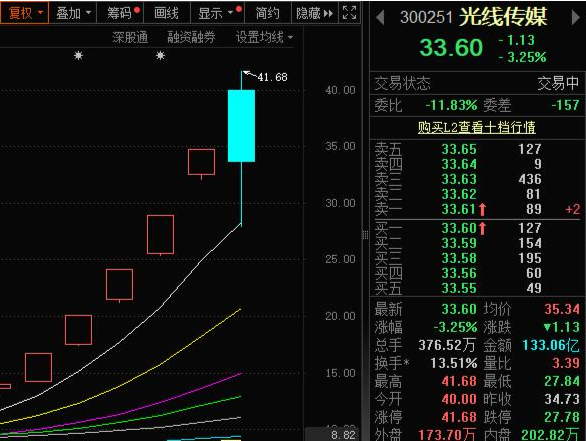Click sell-three volume 436
The height and width of the screenshot is (441, 586).
coord(530,179)
